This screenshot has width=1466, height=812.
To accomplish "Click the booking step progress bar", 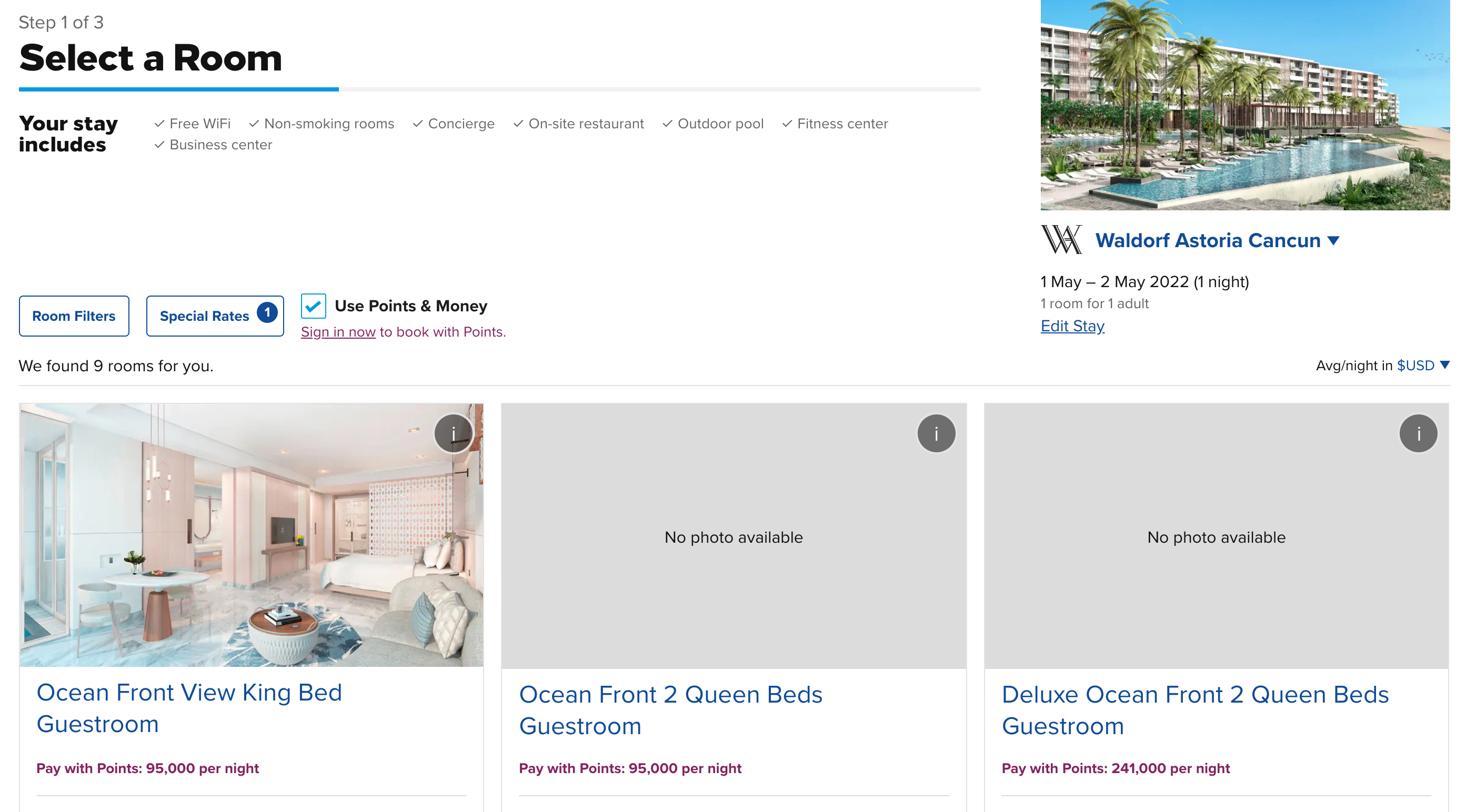I will (x=499, y=89).
